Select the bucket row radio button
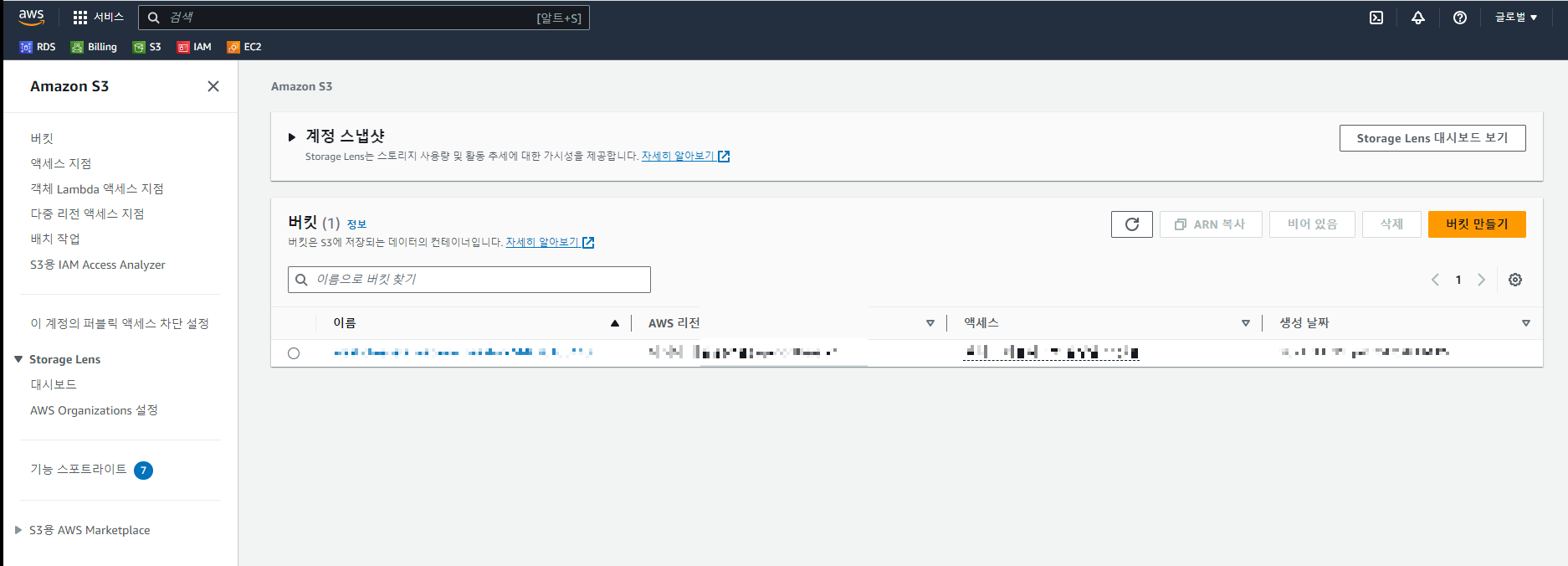Screen dimensions: 1568x566 pyautogui.click(x=294, y=353)
